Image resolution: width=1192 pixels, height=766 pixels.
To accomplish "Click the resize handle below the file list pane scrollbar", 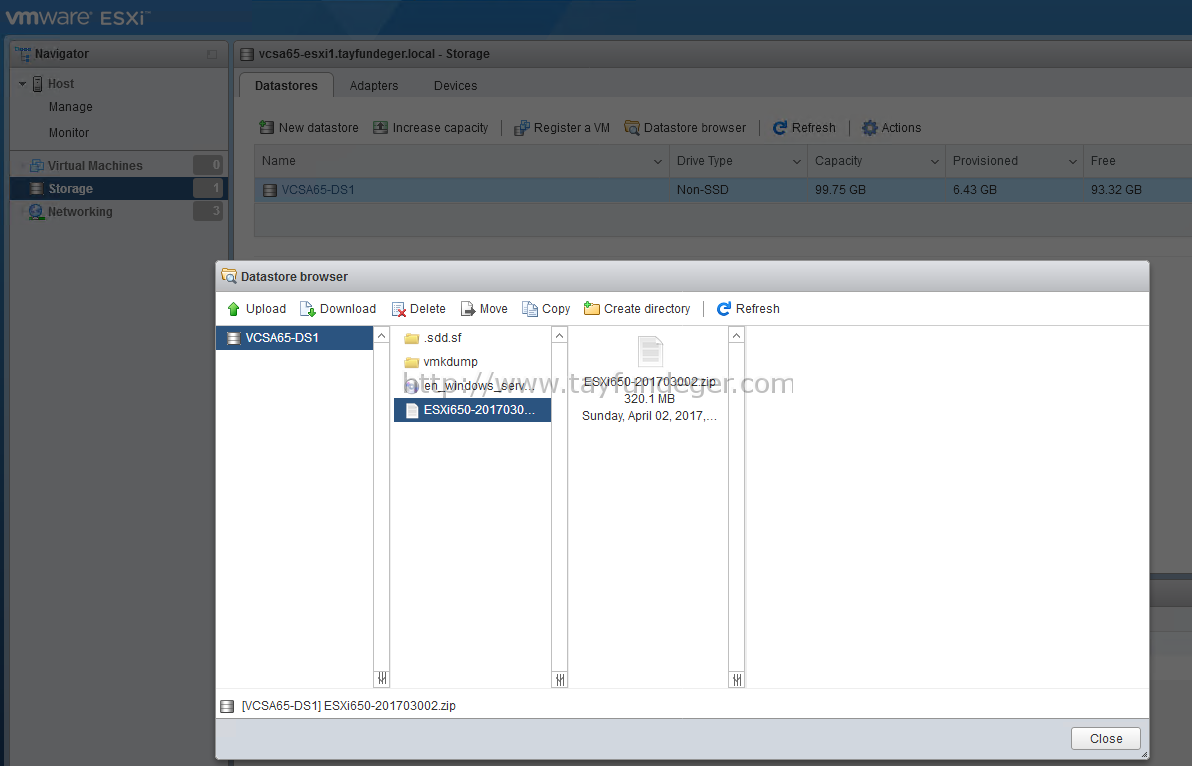I will point(560,679).
